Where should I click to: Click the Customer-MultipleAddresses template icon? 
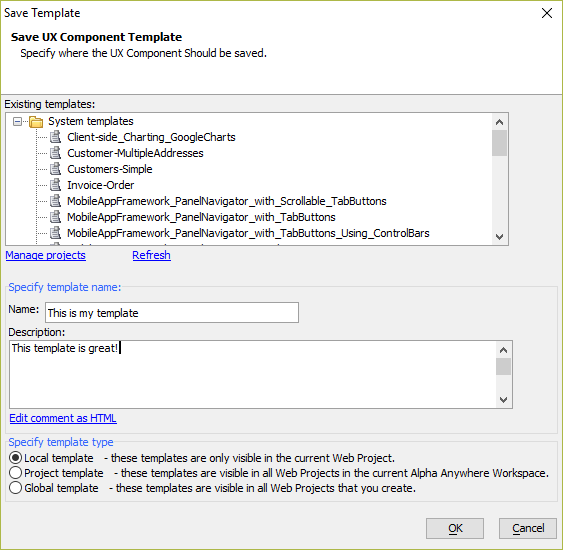[55, 153]
